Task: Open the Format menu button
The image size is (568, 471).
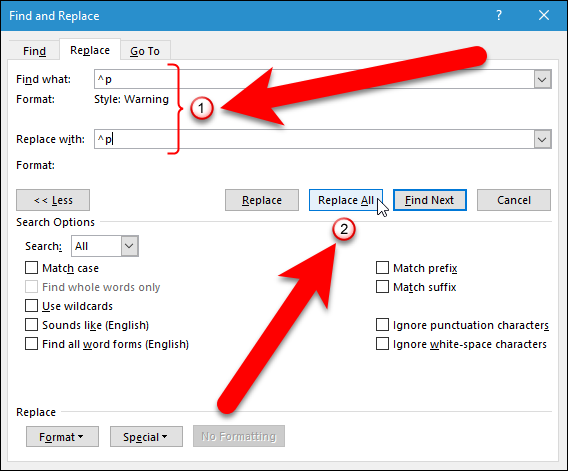Action: pyautogui.click(x=62, y=437)
